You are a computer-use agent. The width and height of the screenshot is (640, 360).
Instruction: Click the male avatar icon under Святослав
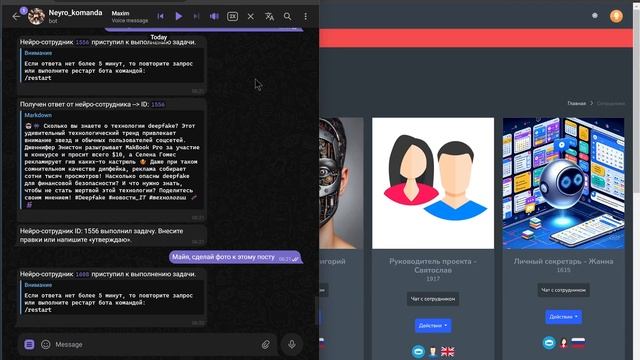(x=433, y=351)
